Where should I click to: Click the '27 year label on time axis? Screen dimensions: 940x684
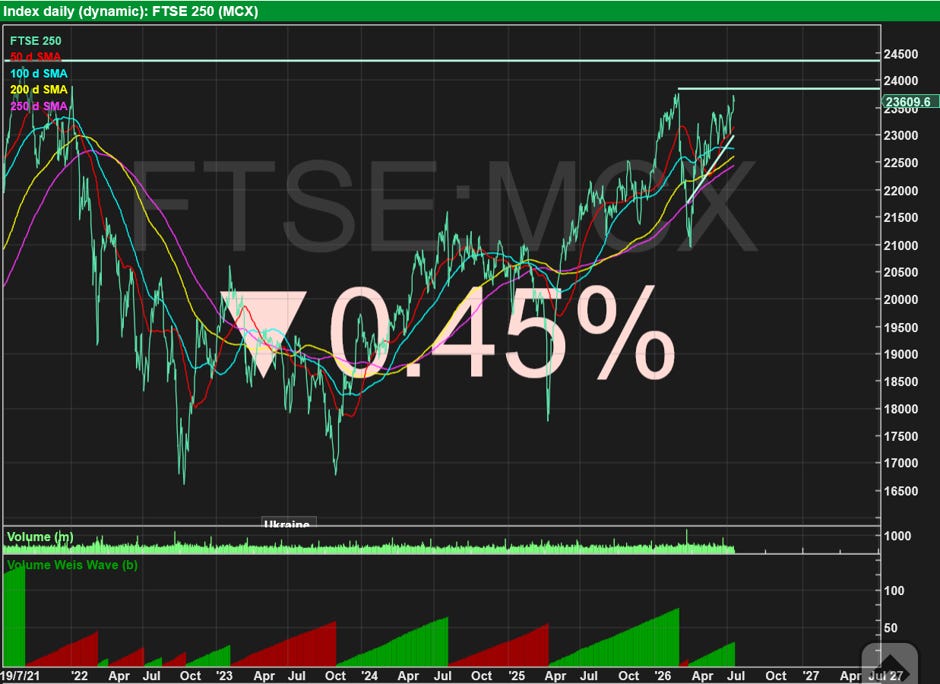[811, 676]
